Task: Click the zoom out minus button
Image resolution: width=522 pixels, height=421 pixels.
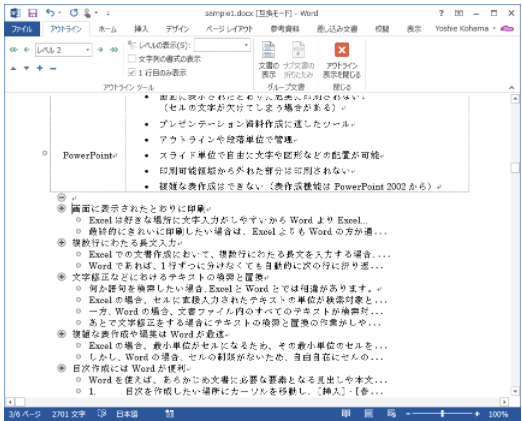Action: pos(408,414)
